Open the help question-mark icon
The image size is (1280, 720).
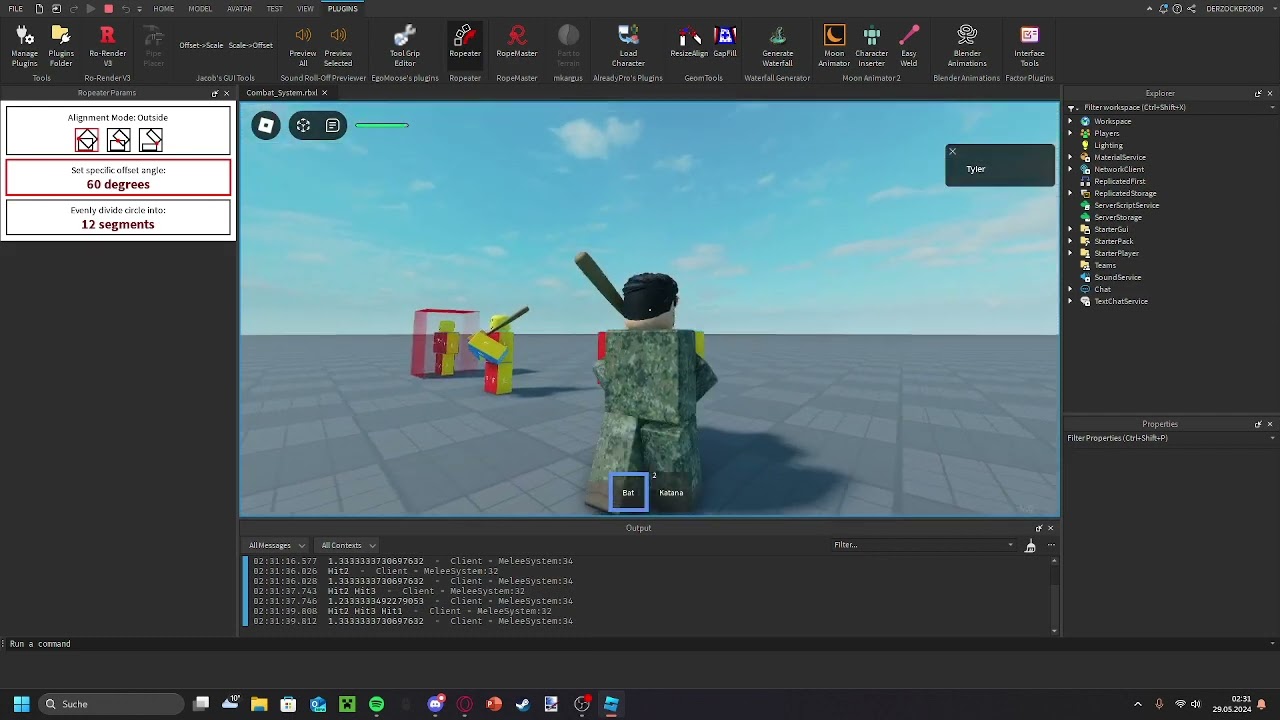[1177, 9]
